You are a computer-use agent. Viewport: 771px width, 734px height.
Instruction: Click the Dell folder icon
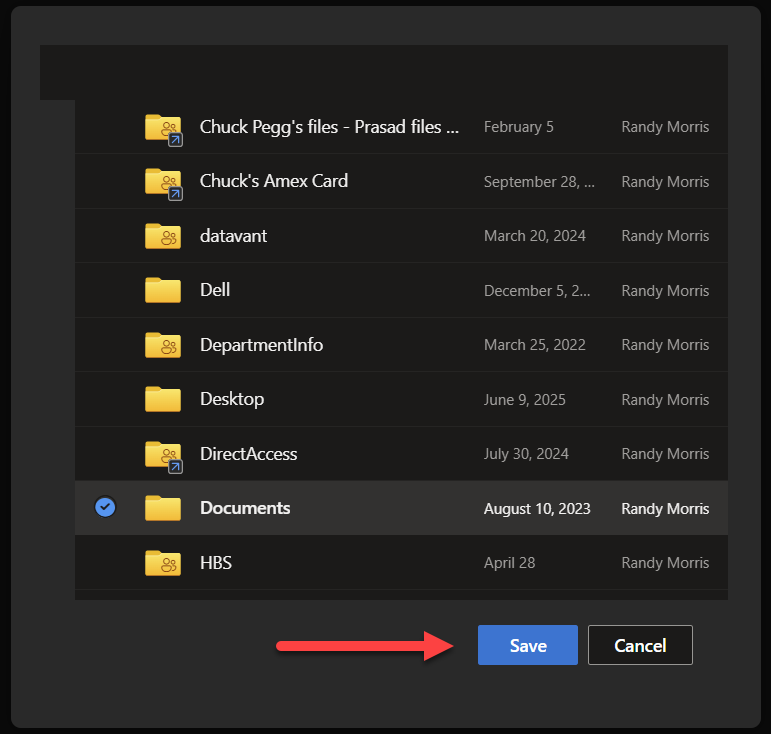pyautogui.click(x=163, y=290)
